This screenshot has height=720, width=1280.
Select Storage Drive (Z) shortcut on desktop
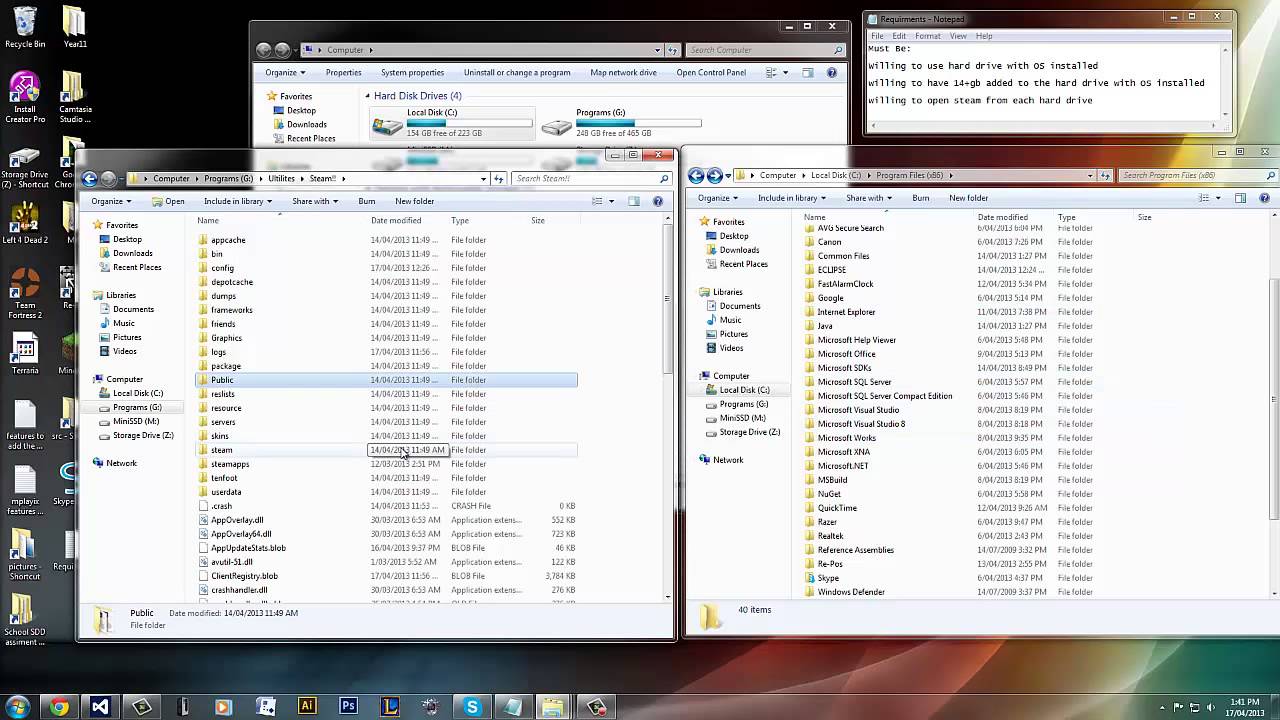click(x=24, y=168)
